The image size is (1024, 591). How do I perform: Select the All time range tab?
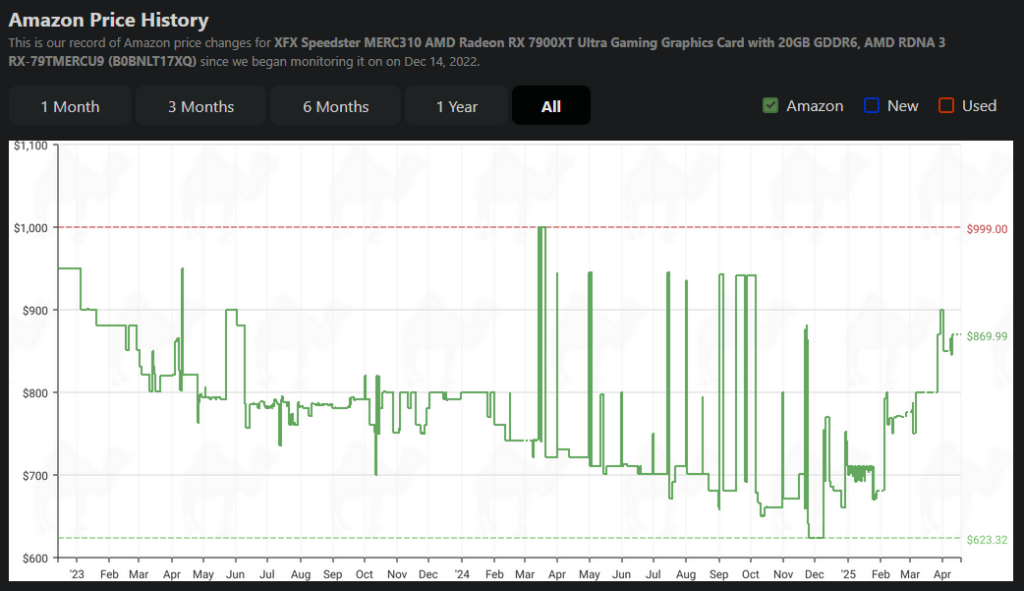(x=551, y=106)
